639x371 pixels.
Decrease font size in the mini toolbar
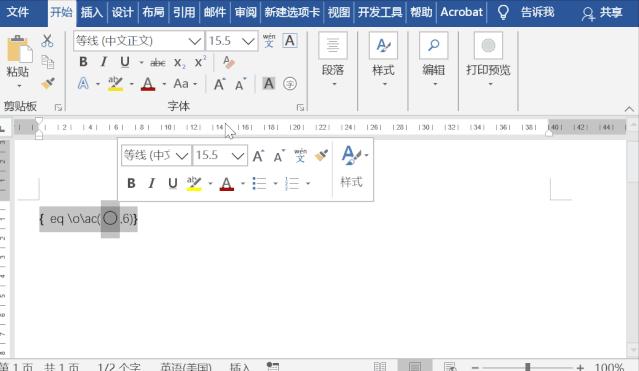(x=279, y=156)
